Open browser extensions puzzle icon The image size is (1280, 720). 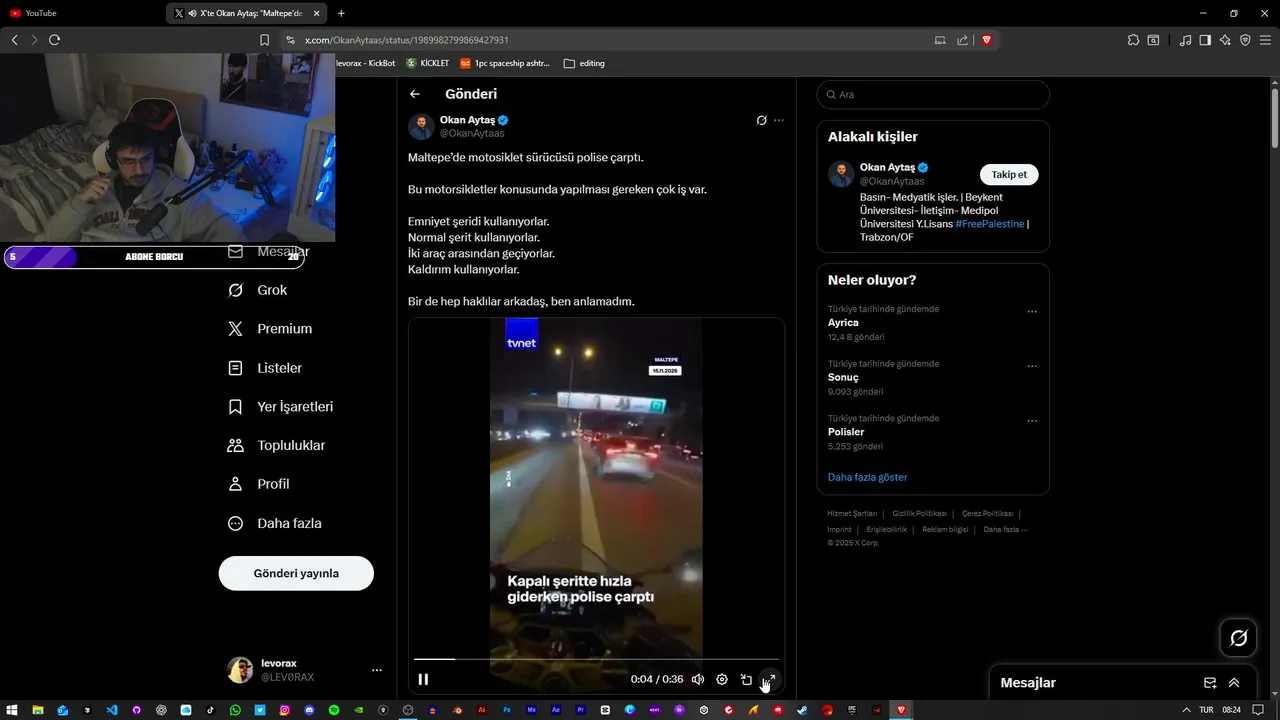[1133, 40]
